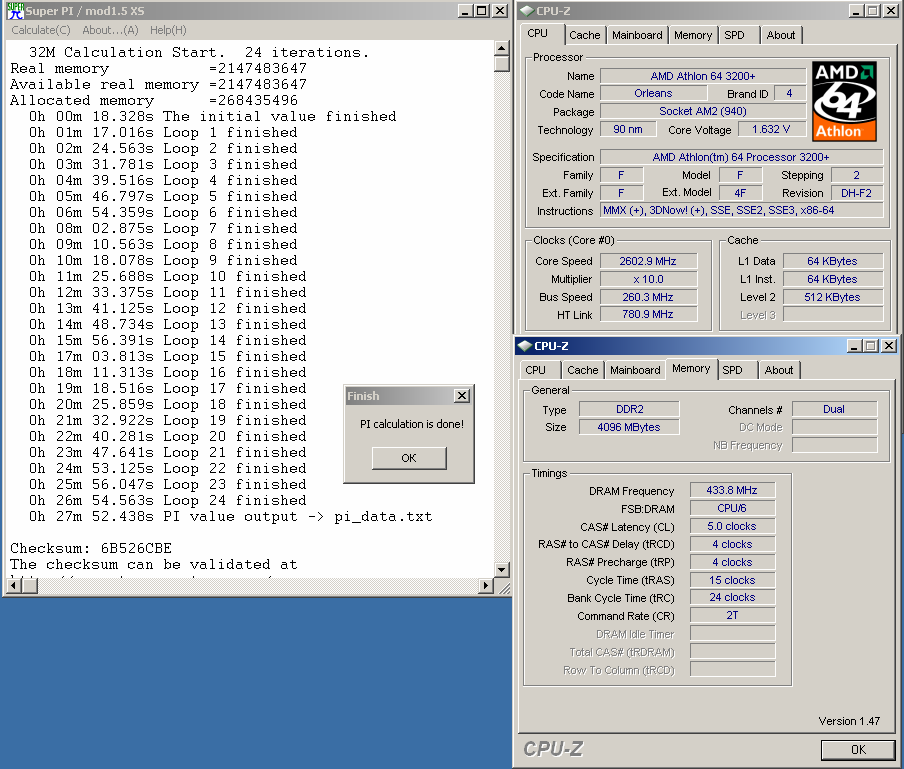Click the Super PI vertical scrollbar thumb
This screenshot has width=904, height=769.
pos(502,63)
